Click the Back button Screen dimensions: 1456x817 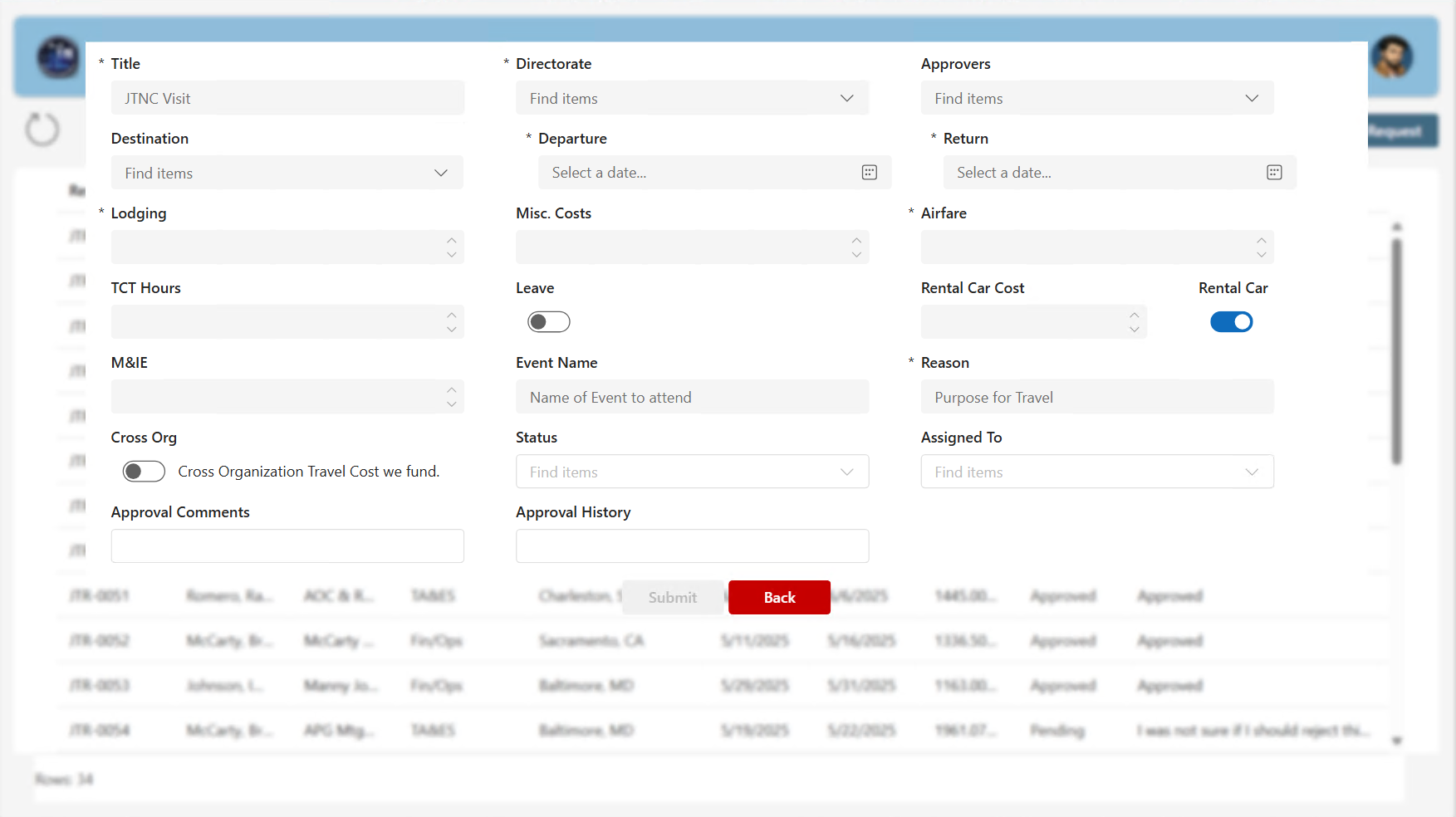point(778,597)
